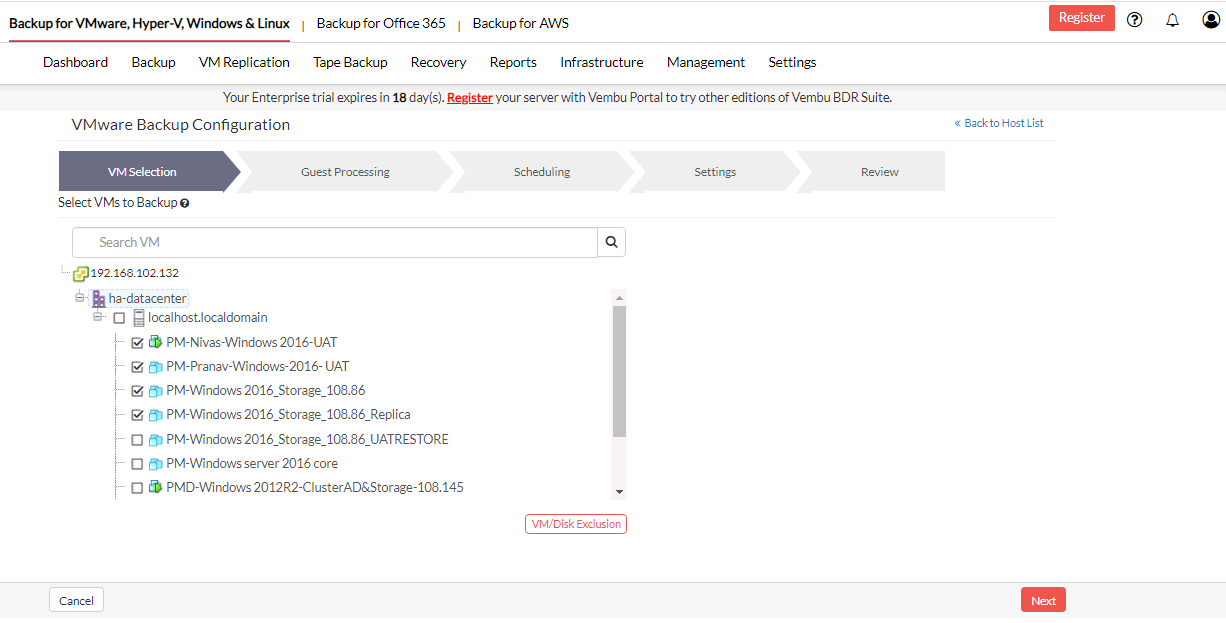
Task: Click the Register link in trial banner
Action: (x=470, y=98)
